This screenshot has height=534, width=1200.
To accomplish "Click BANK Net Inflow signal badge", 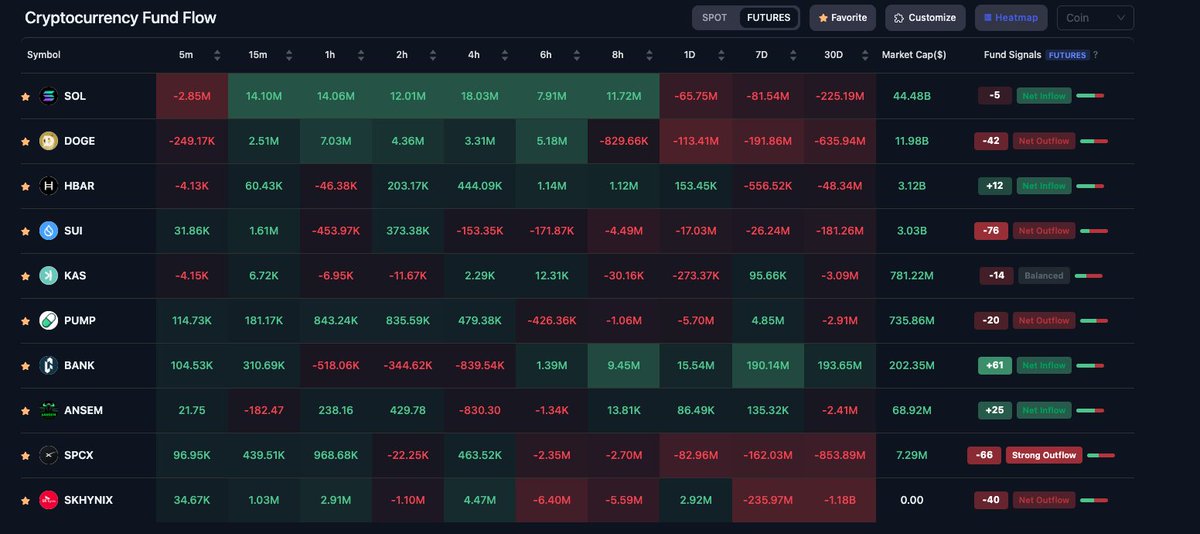I will (x=1044, y=366).
